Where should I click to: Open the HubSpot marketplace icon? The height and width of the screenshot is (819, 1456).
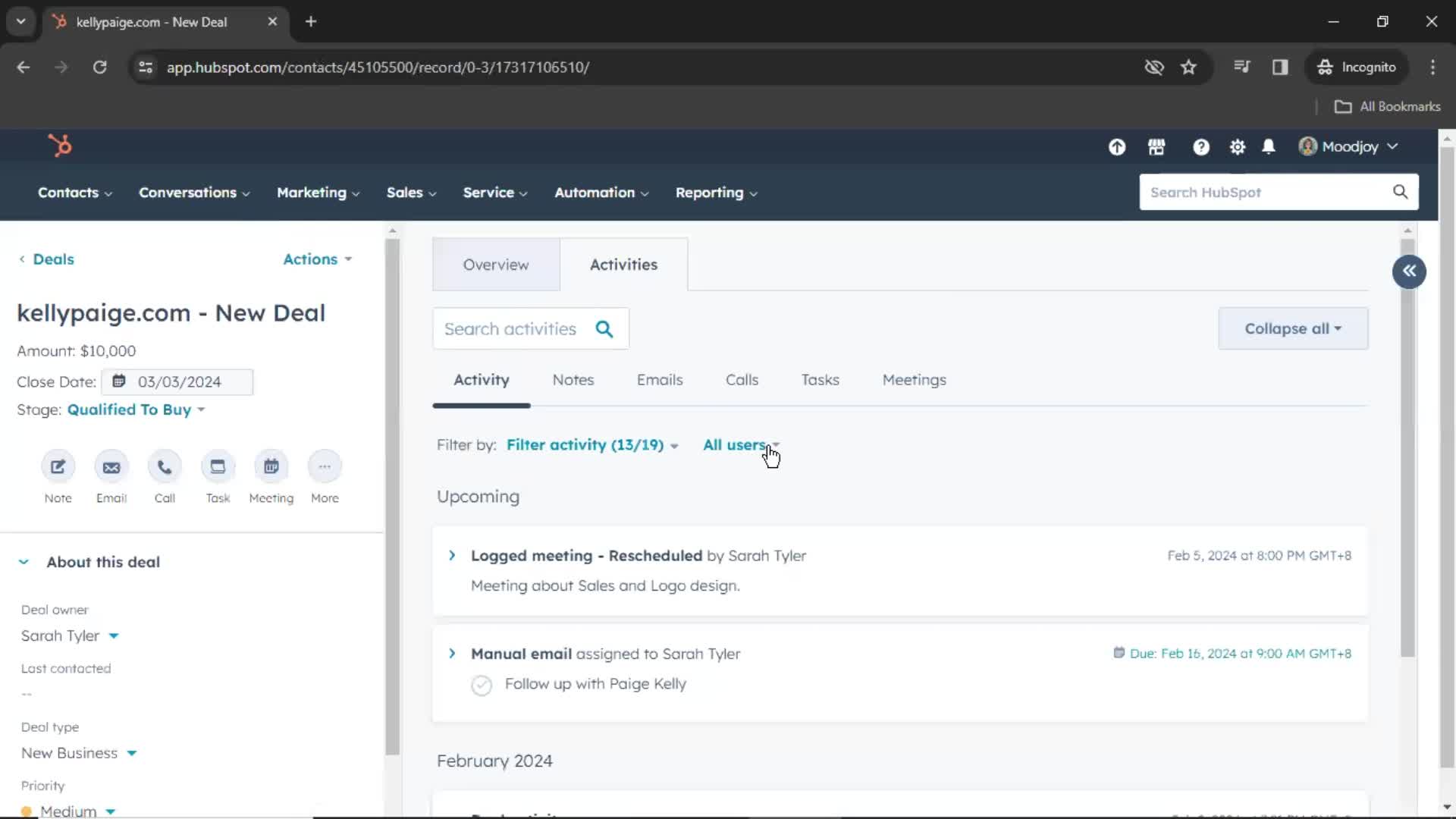click(x=1156, y=147)
